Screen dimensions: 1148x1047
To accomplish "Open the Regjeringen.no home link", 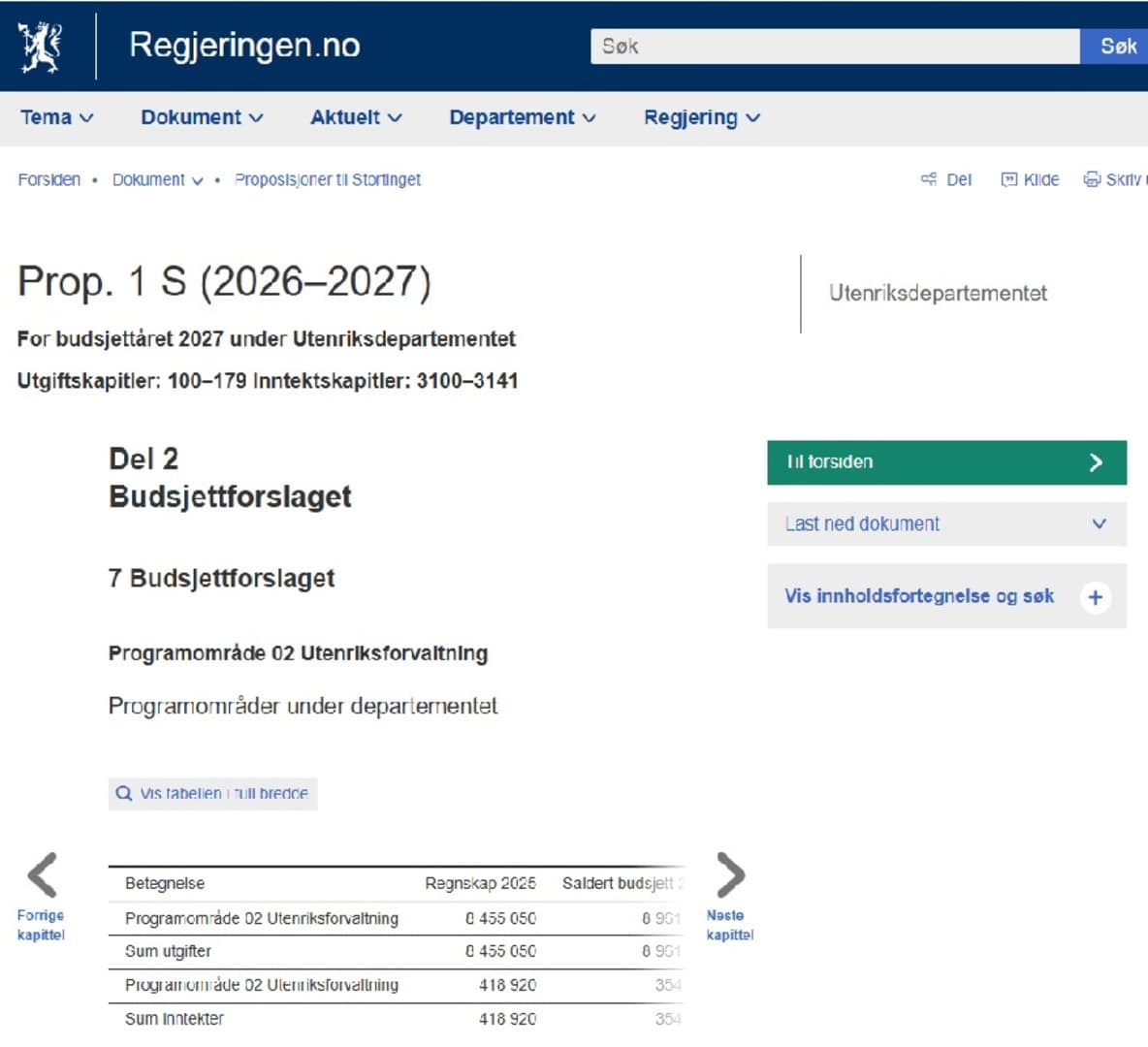I will [244, 46].
